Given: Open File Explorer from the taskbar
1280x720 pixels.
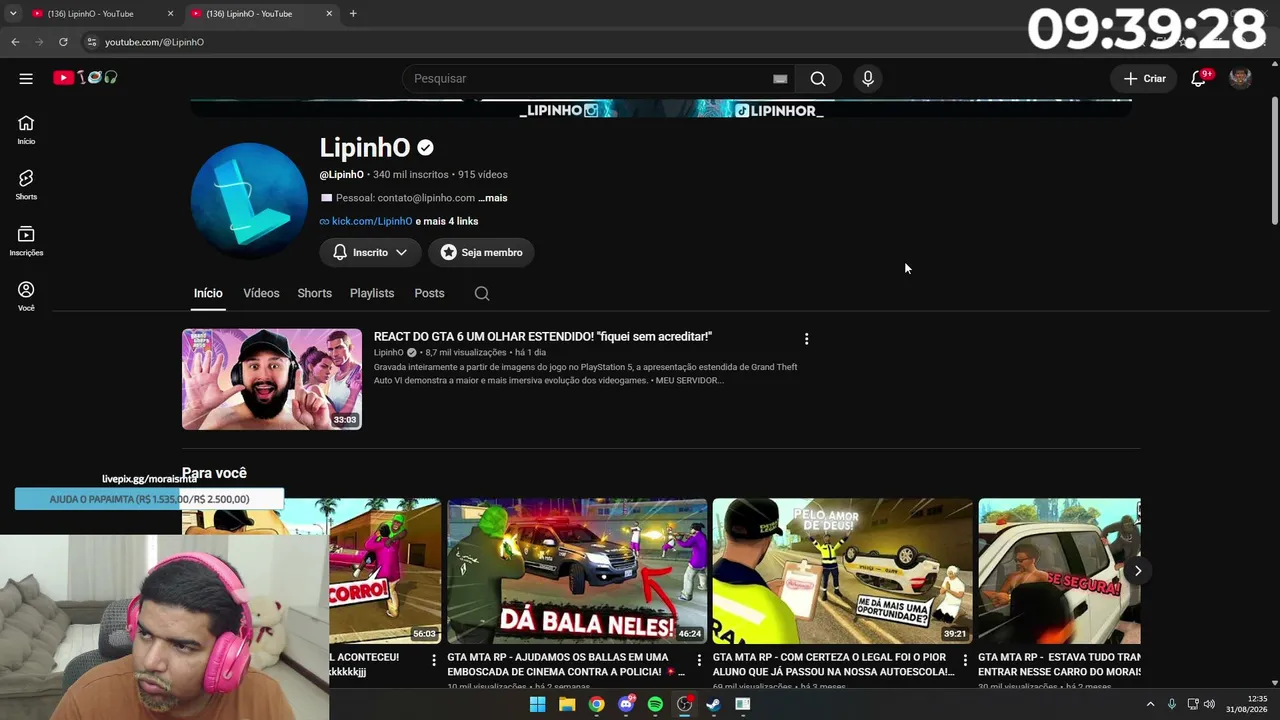Looking at the screenshot, I should pyautogui.click(x=567, y=704).
